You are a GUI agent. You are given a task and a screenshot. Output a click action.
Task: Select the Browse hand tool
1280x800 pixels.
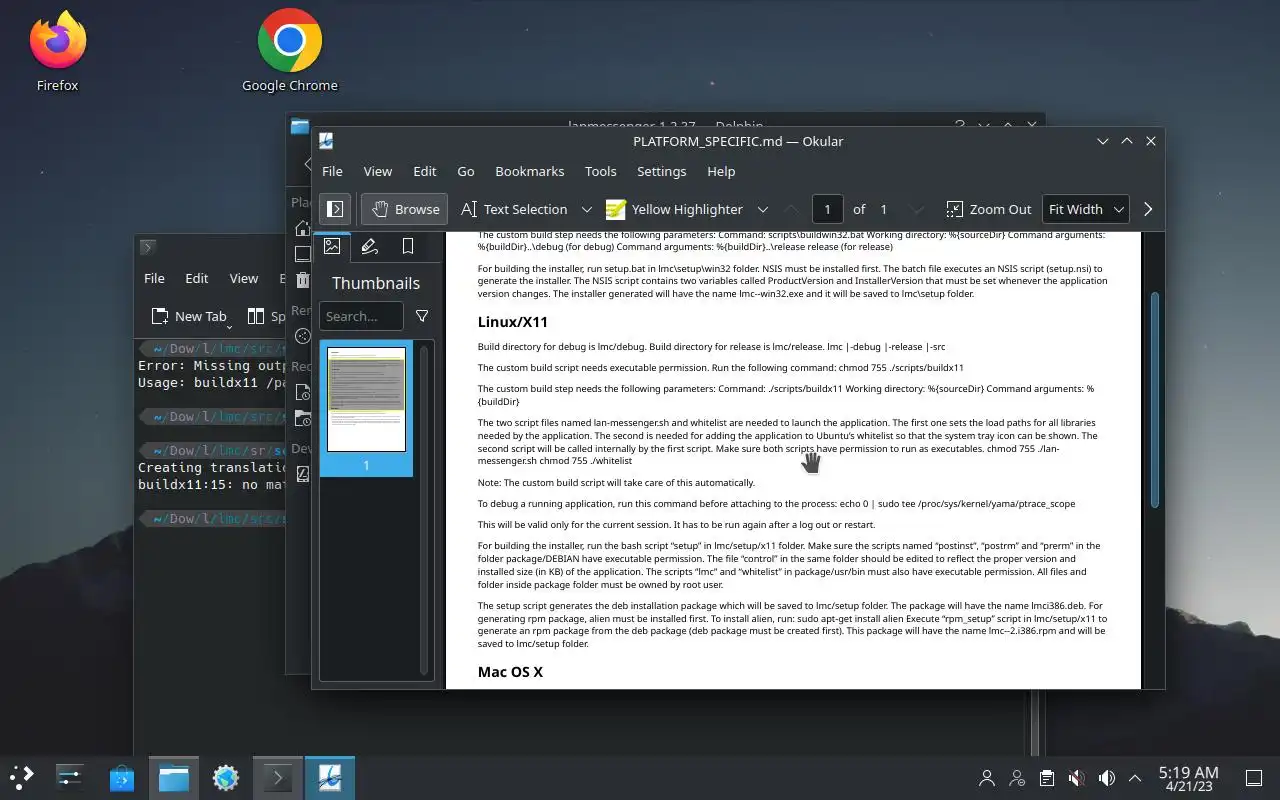coord(405,209)
